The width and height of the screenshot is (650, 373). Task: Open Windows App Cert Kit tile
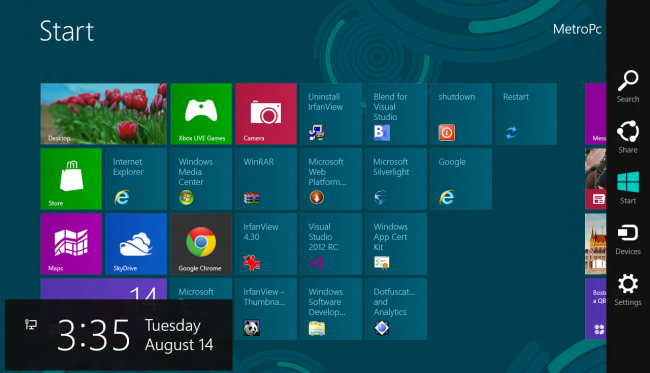396,244
